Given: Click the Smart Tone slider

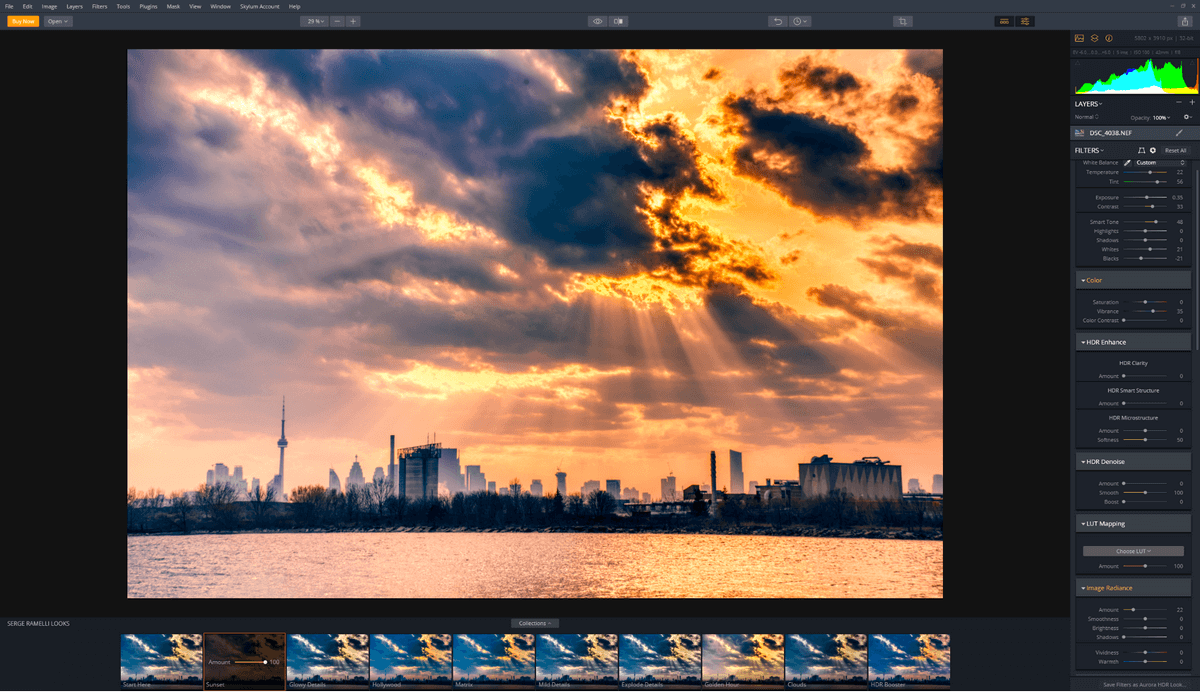Looking at the screenshot, I should 1144,222.
